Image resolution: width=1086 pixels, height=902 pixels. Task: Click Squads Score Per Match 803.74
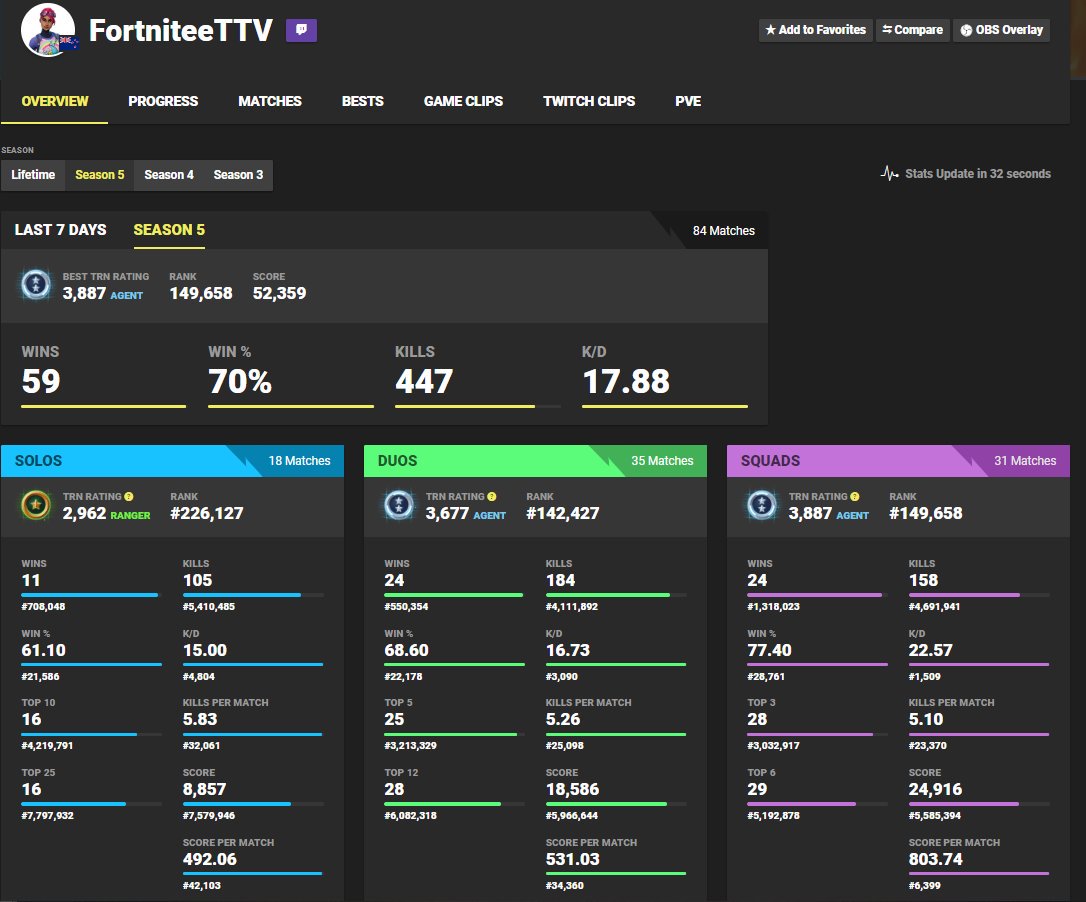pos(936,859)
